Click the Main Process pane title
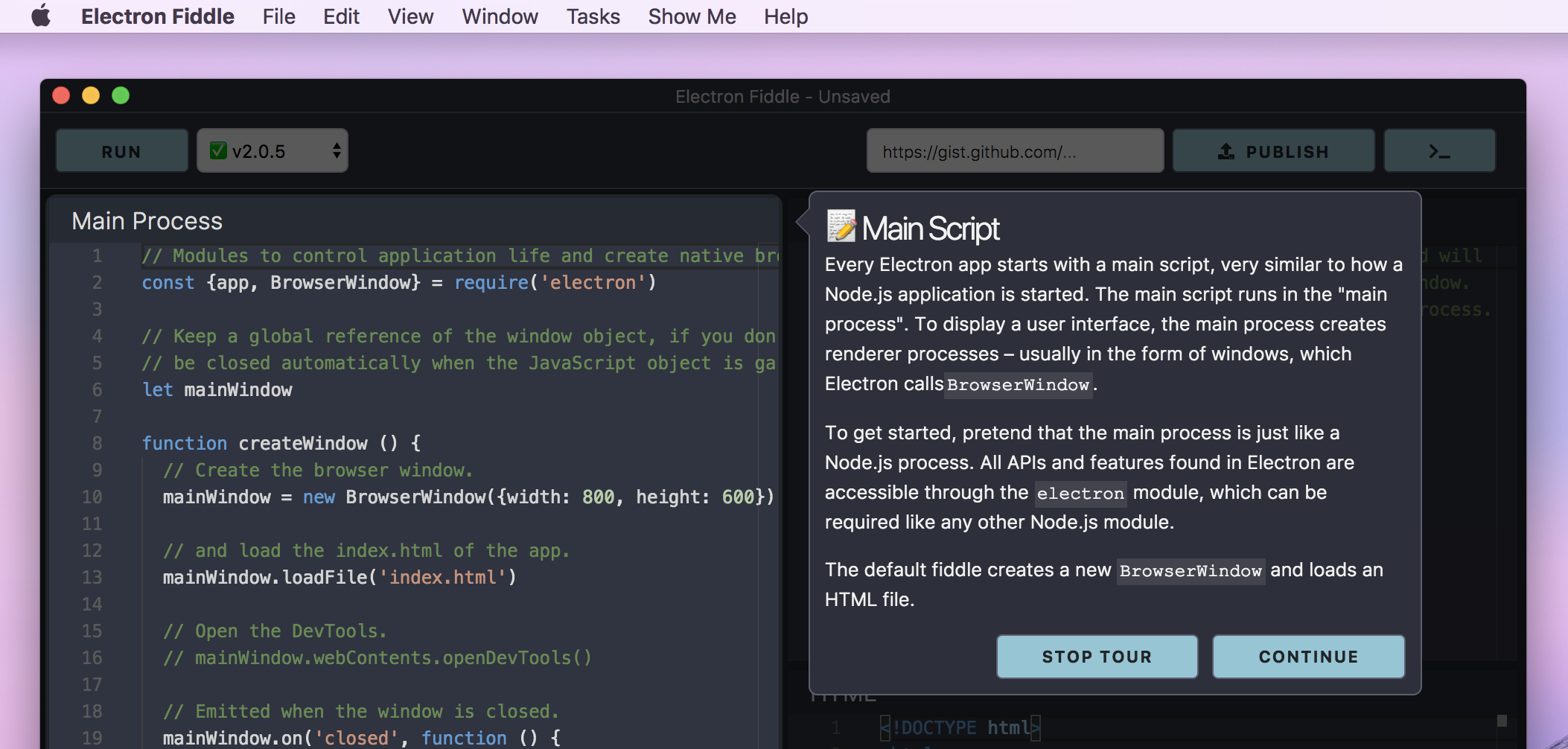The image size is (1568, 749). tap(146, 220)
